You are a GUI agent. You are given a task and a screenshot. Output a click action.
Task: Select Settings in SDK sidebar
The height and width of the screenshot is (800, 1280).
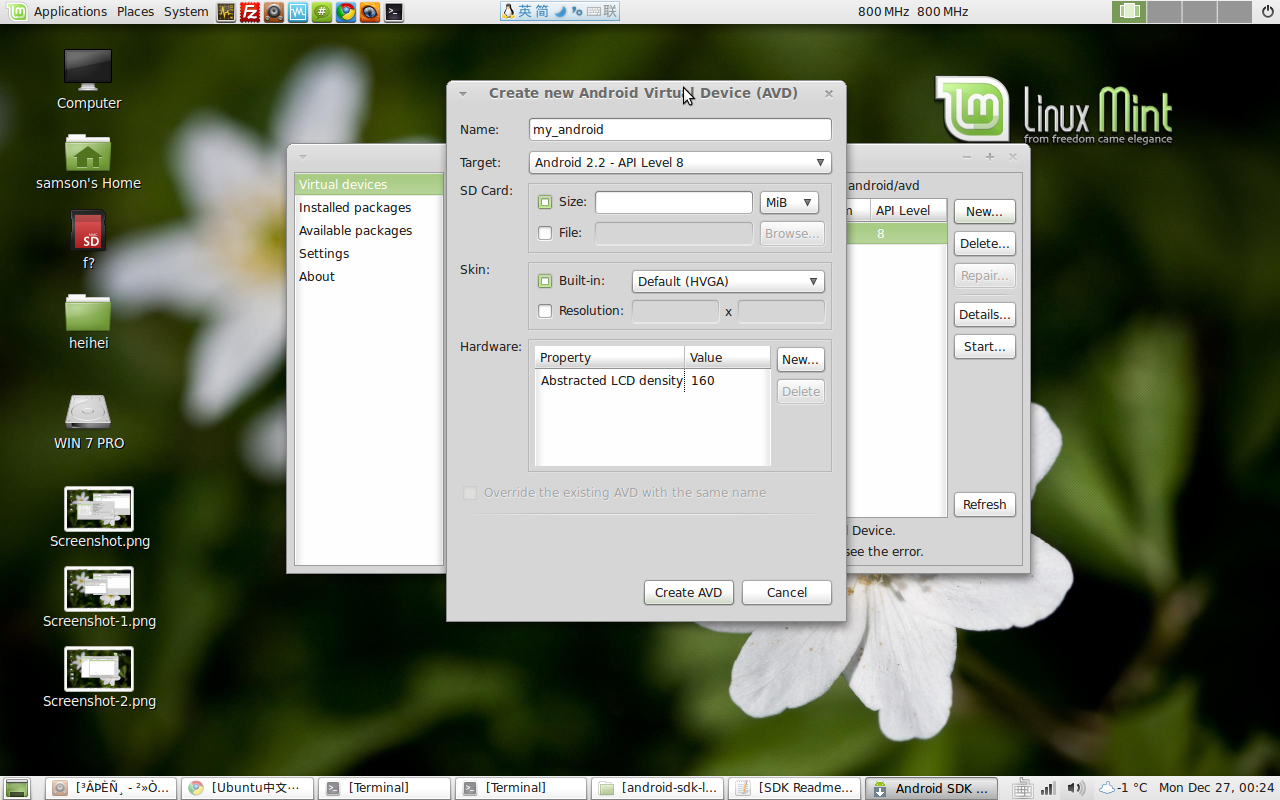[x=369, y=253]
